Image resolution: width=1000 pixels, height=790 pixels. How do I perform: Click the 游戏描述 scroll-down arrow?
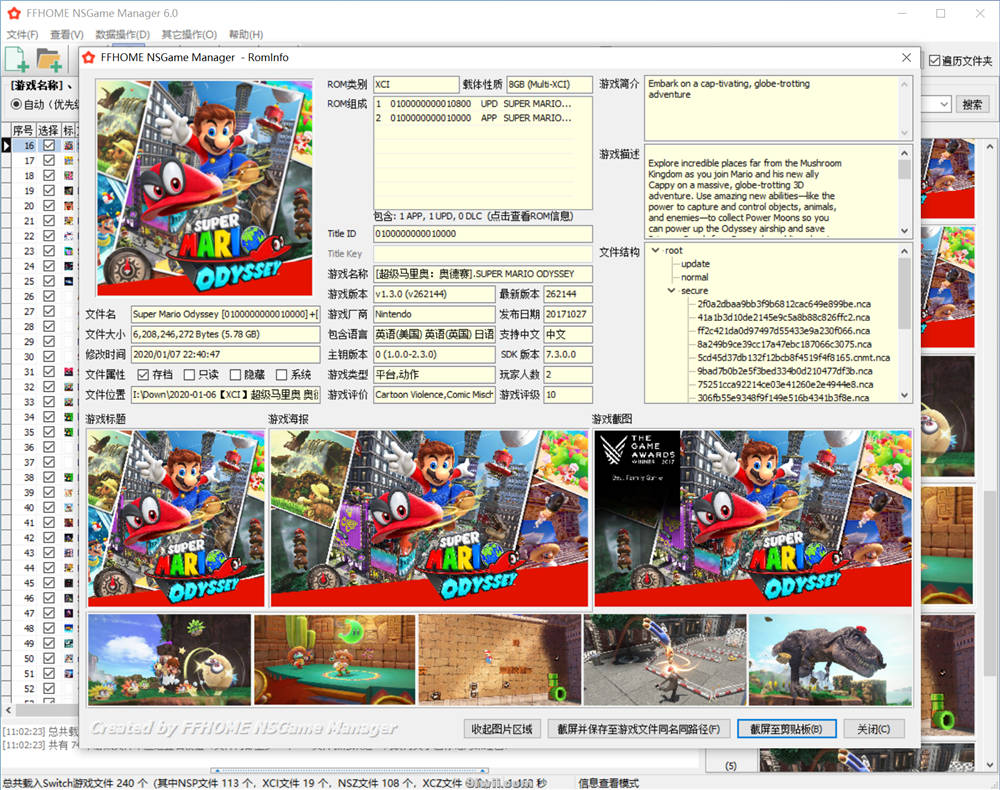[x=904, y=231]
